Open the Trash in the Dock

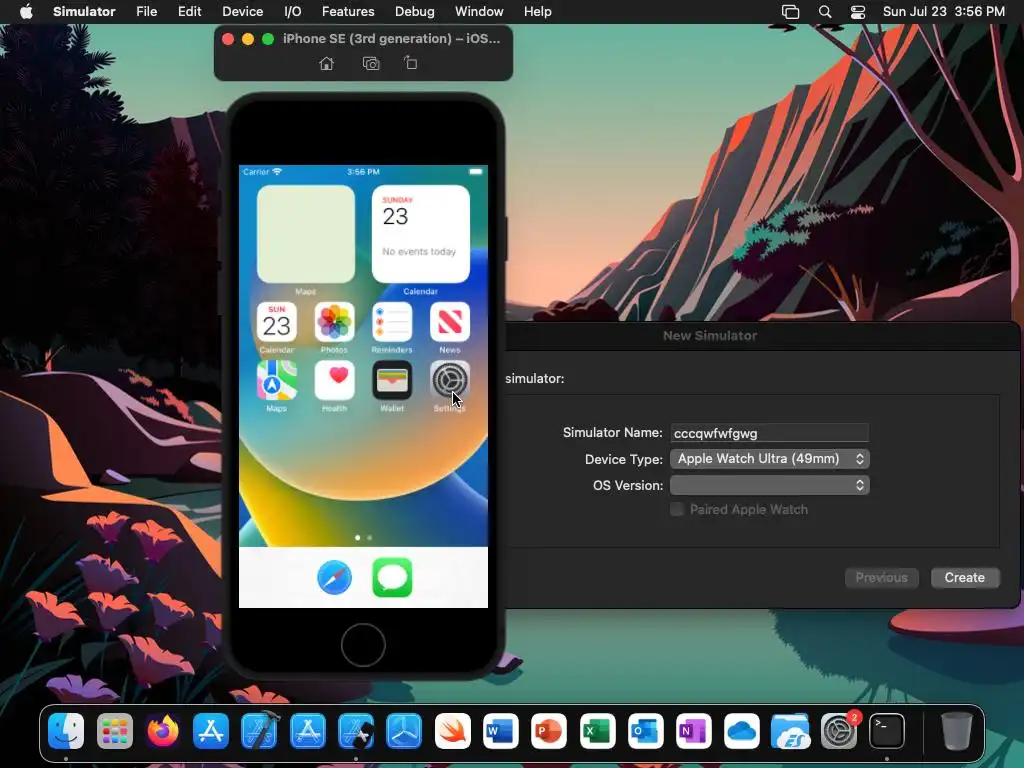(957, 731)
